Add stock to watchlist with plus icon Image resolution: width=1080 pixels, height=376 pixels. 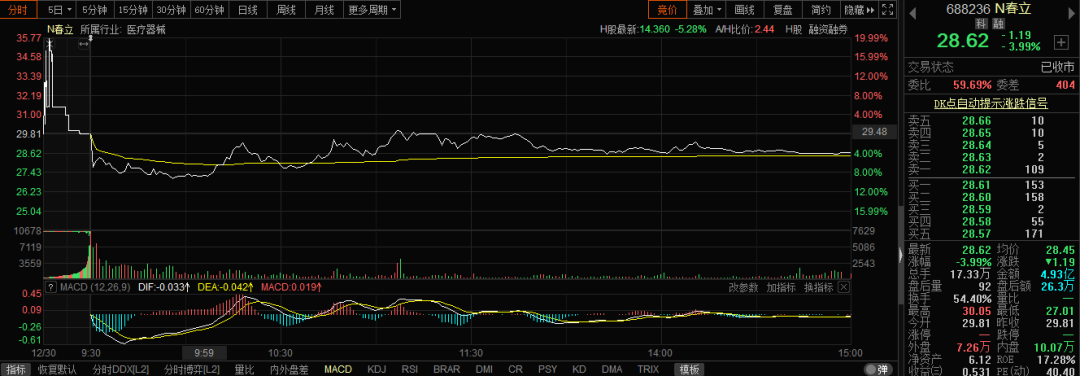click(x=1061, y=42)
